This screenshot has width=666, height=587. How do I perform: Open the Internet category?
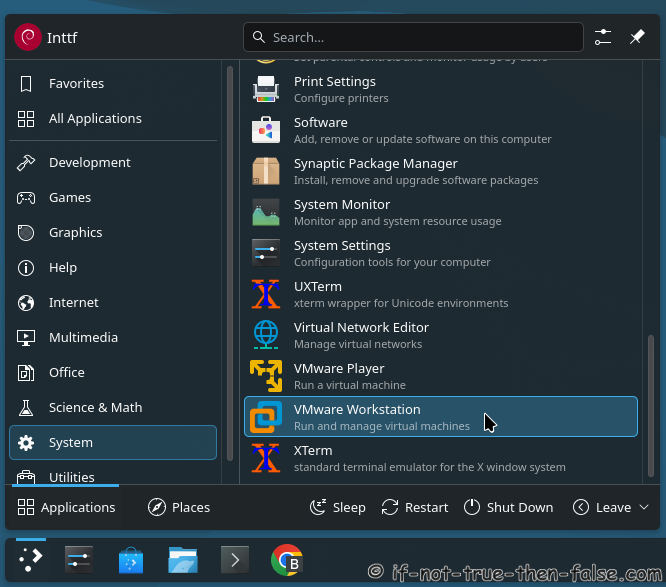pyautogui.click(x=113, y=302)
